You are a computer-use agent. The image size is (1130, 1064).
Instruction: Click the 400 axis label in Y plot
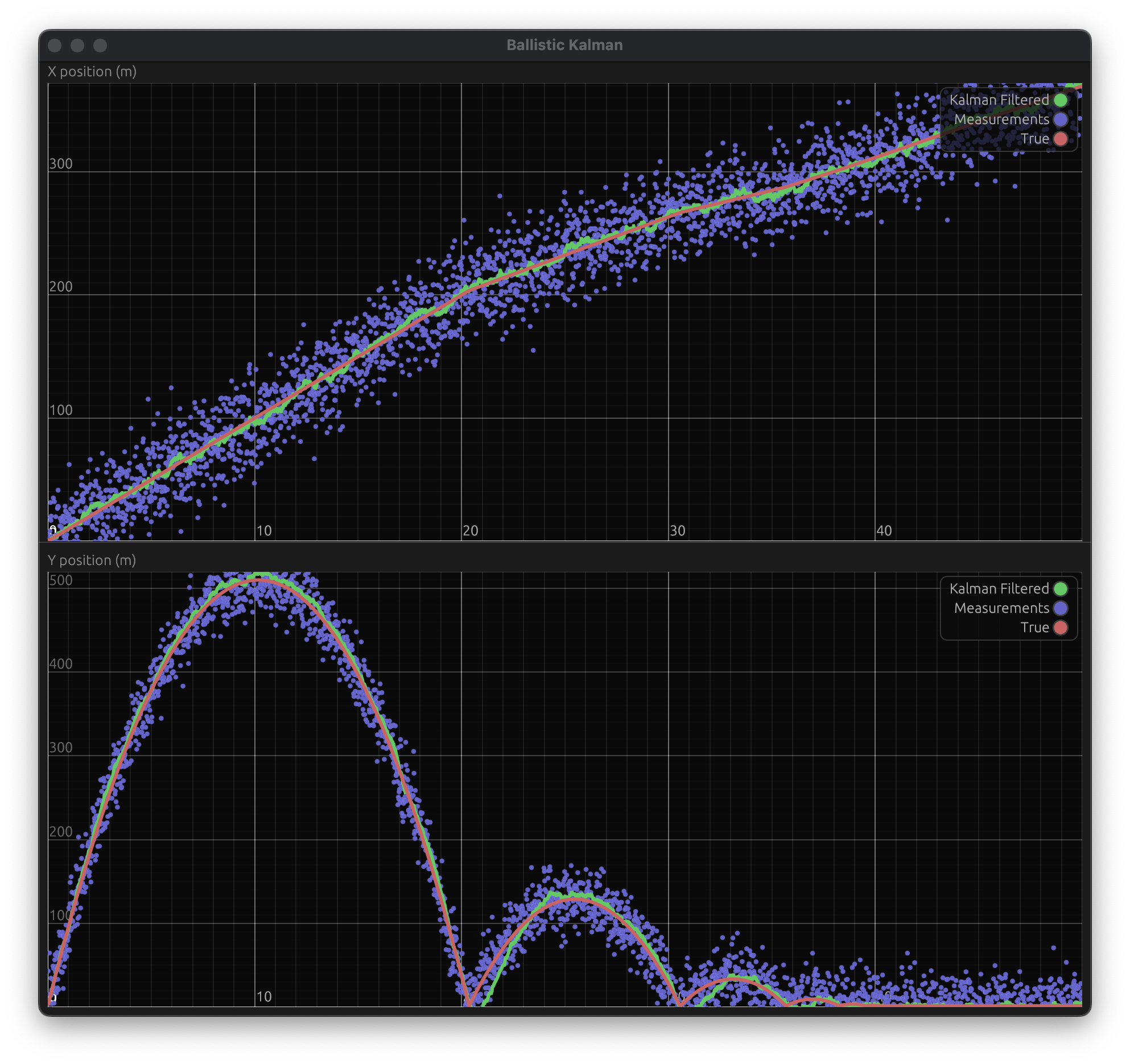pyautogui.click(x=61, y=664)
